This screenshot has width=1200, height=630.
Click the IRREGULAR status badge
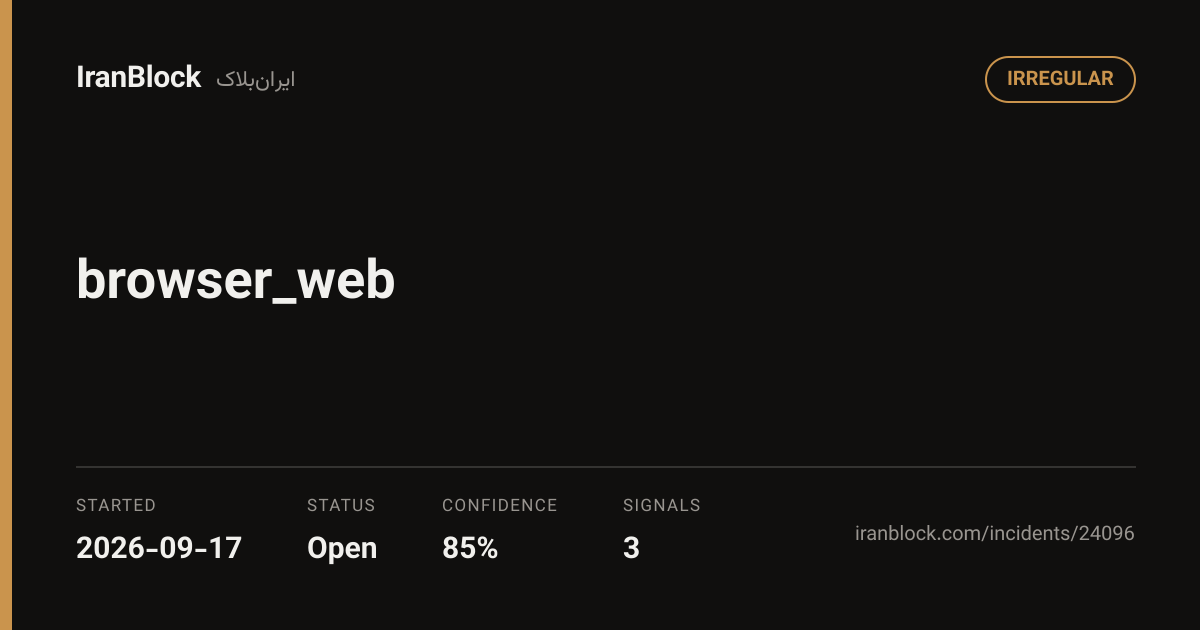pos(1060,79)
